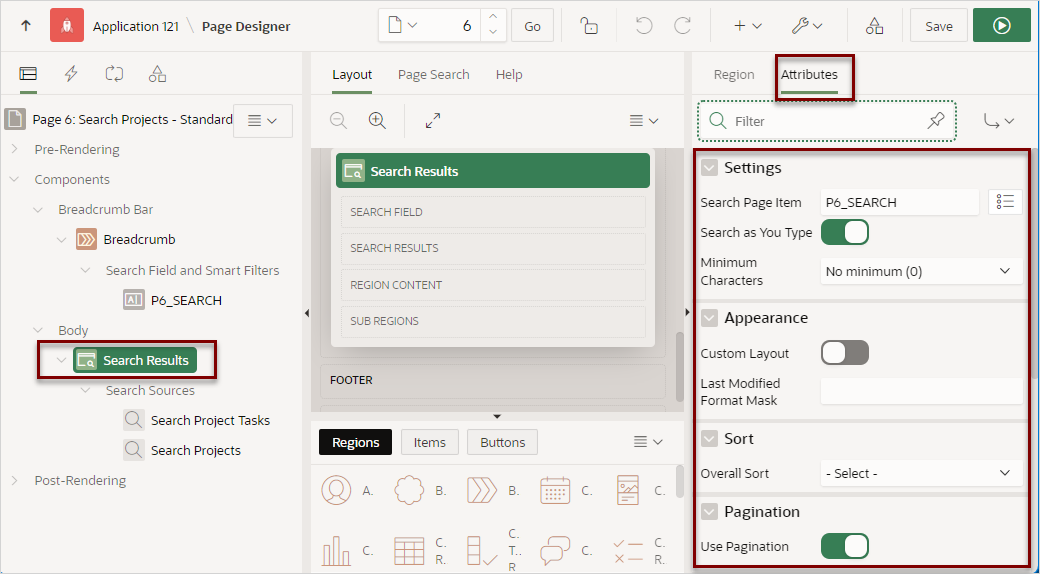Open the Page Search tab
Viewport: 1040px width, 574px height.
pyautogui.click(x=434, y=74)
